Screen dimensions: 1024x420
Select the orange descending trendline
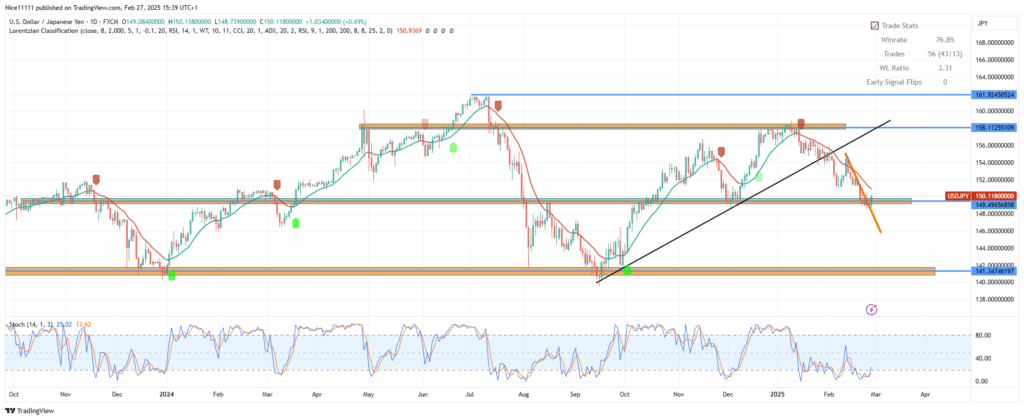863,193
